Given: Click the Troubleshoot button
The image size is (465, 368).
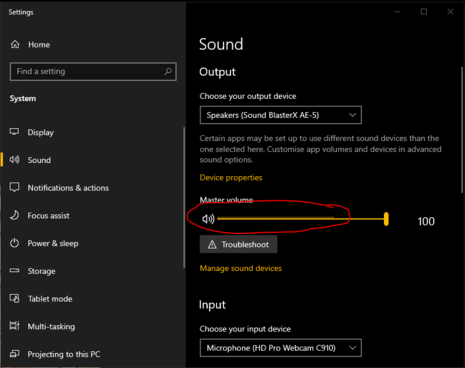Looking at the screenshot, I should tap(238, 244).
